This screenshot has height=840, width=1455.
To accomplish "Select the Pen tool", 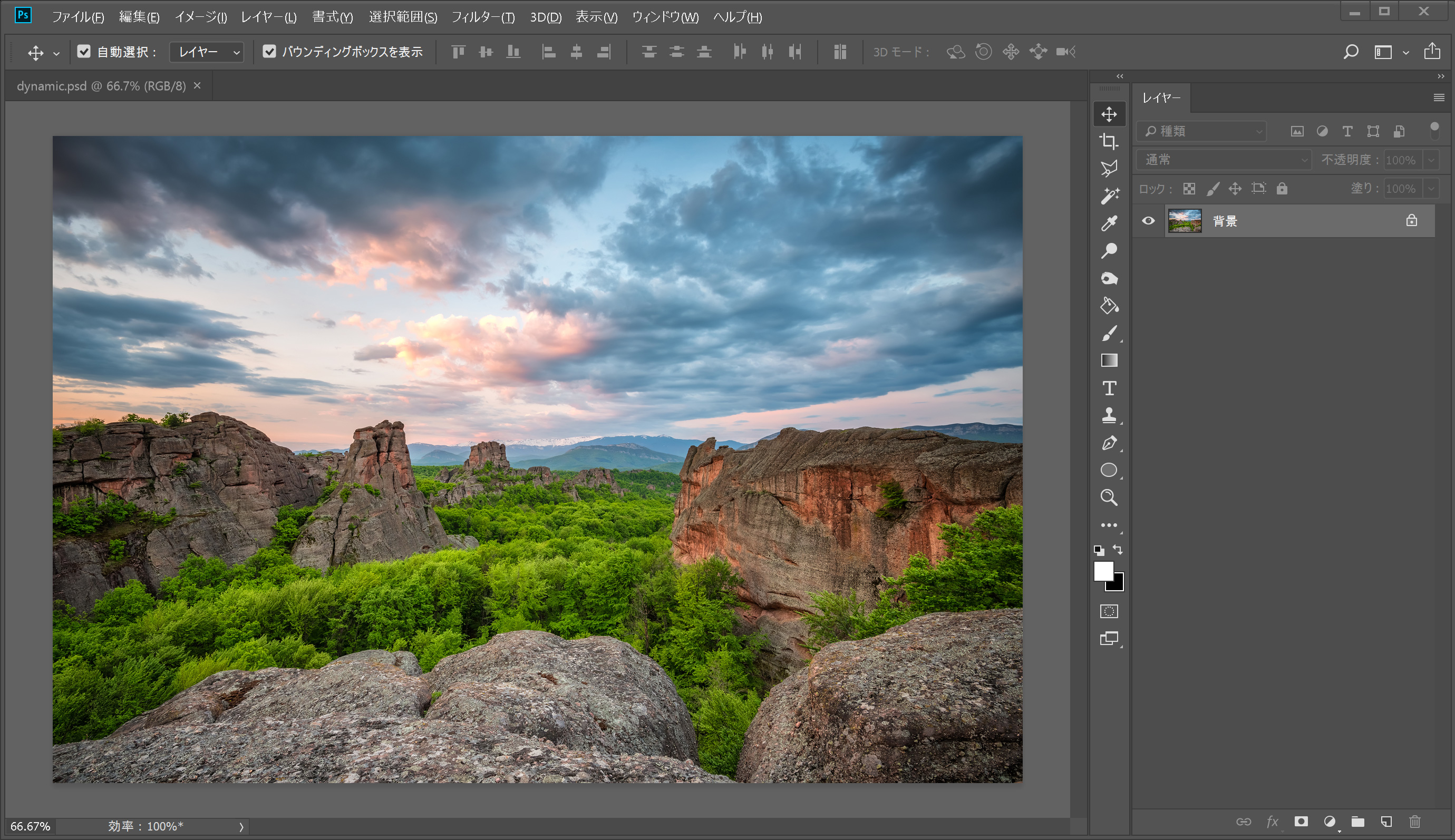I will coord(1109,443).
